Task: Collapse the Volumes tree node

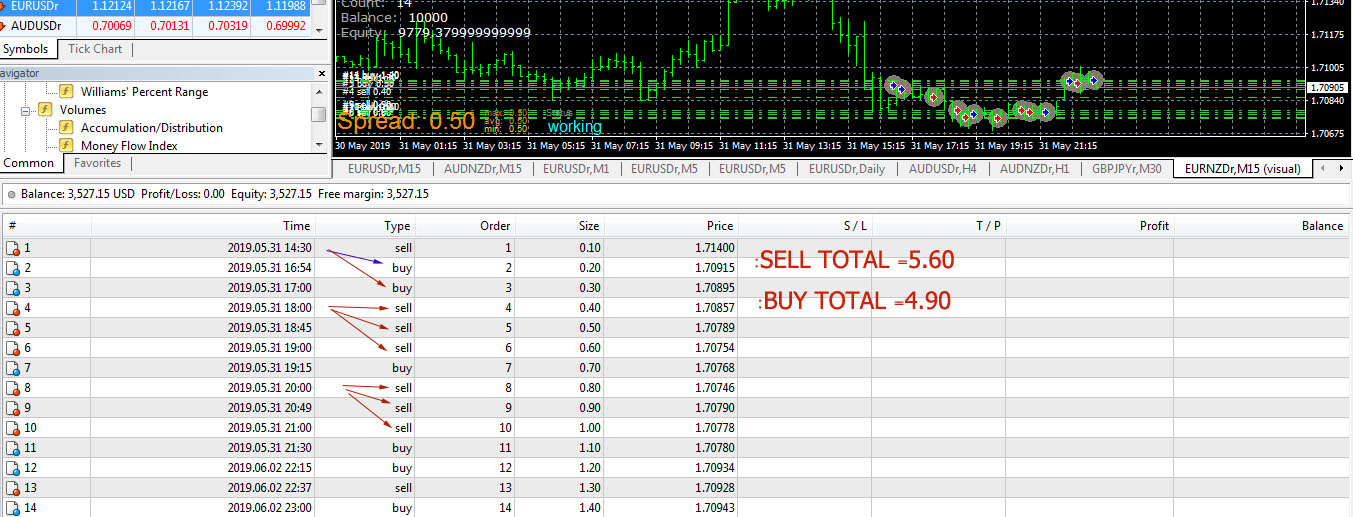Action: [x=27, y=110]
